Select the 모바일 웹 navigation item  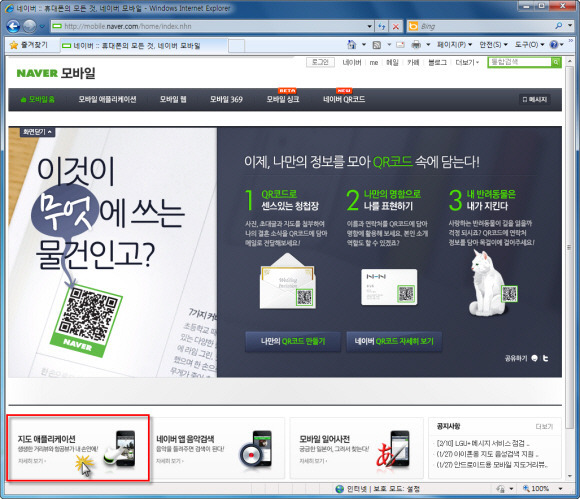pos(173,99)
